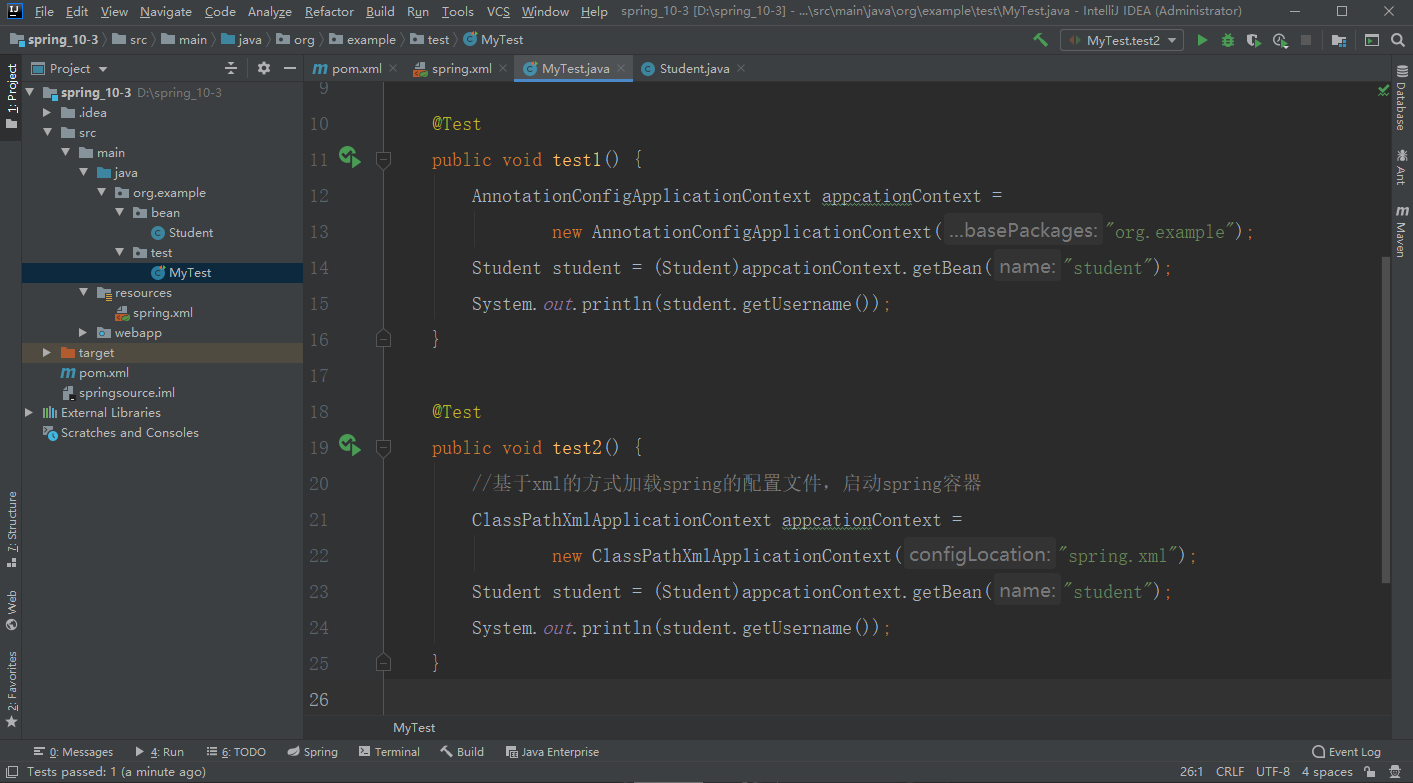Screen dimensions: 1413x783
Task: Collapse the src folder
Action: click(47, 133)
